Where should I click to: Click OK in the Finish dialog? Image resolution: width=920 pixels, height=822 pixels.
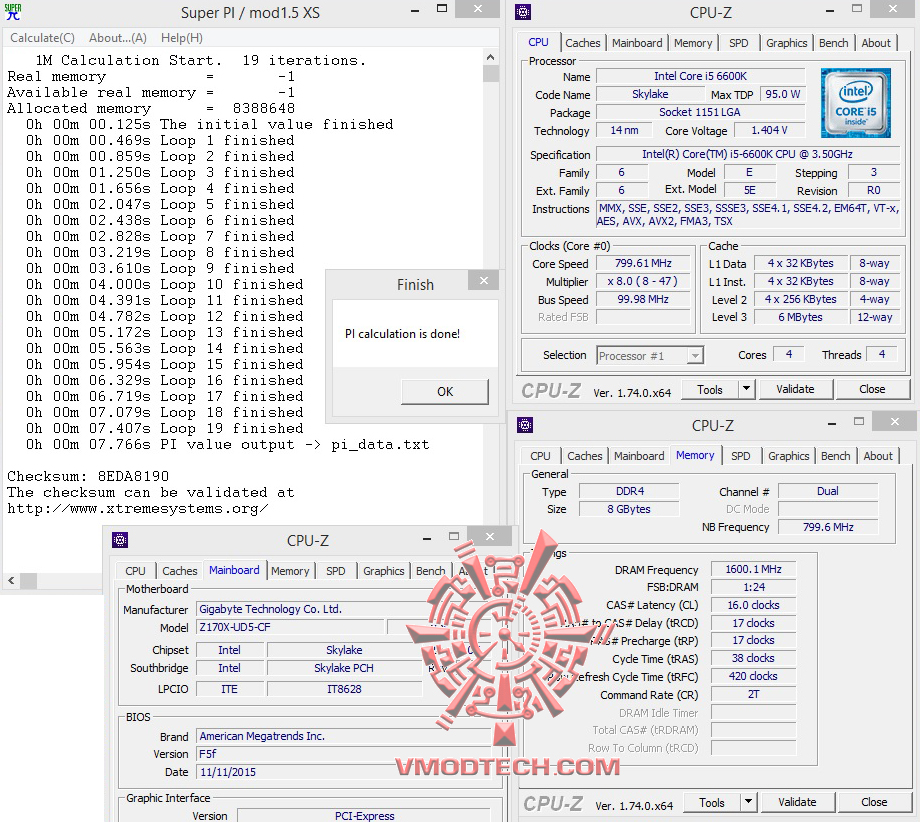click(445, 391)
